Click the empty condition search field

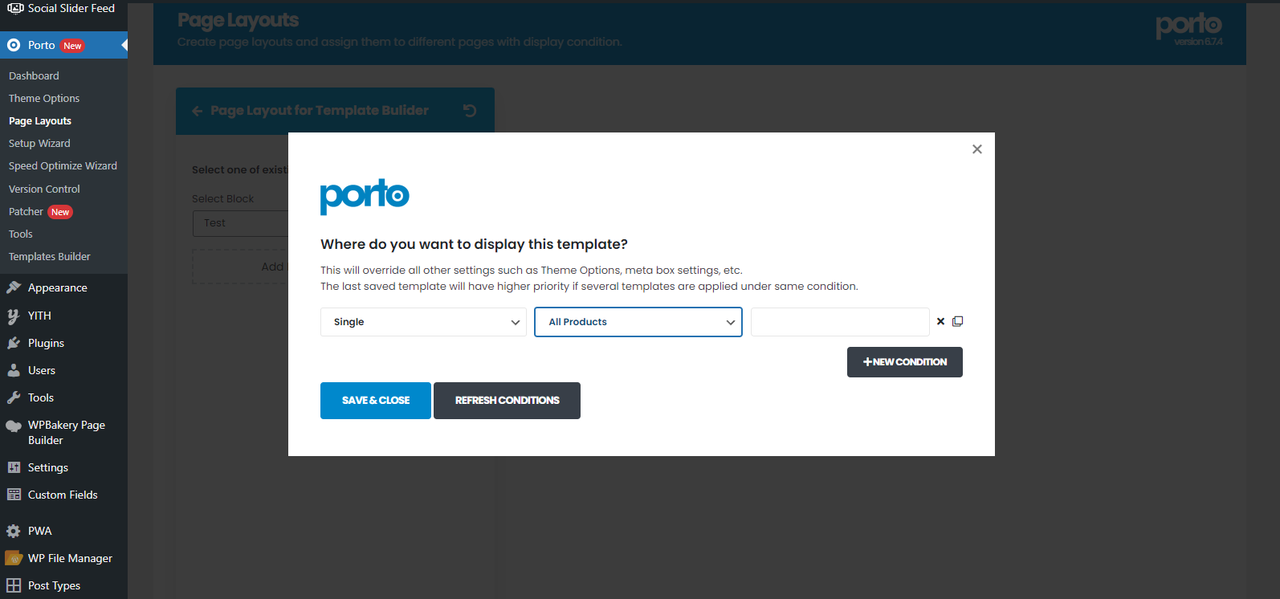pyautogui.click(x=840, y=322)
